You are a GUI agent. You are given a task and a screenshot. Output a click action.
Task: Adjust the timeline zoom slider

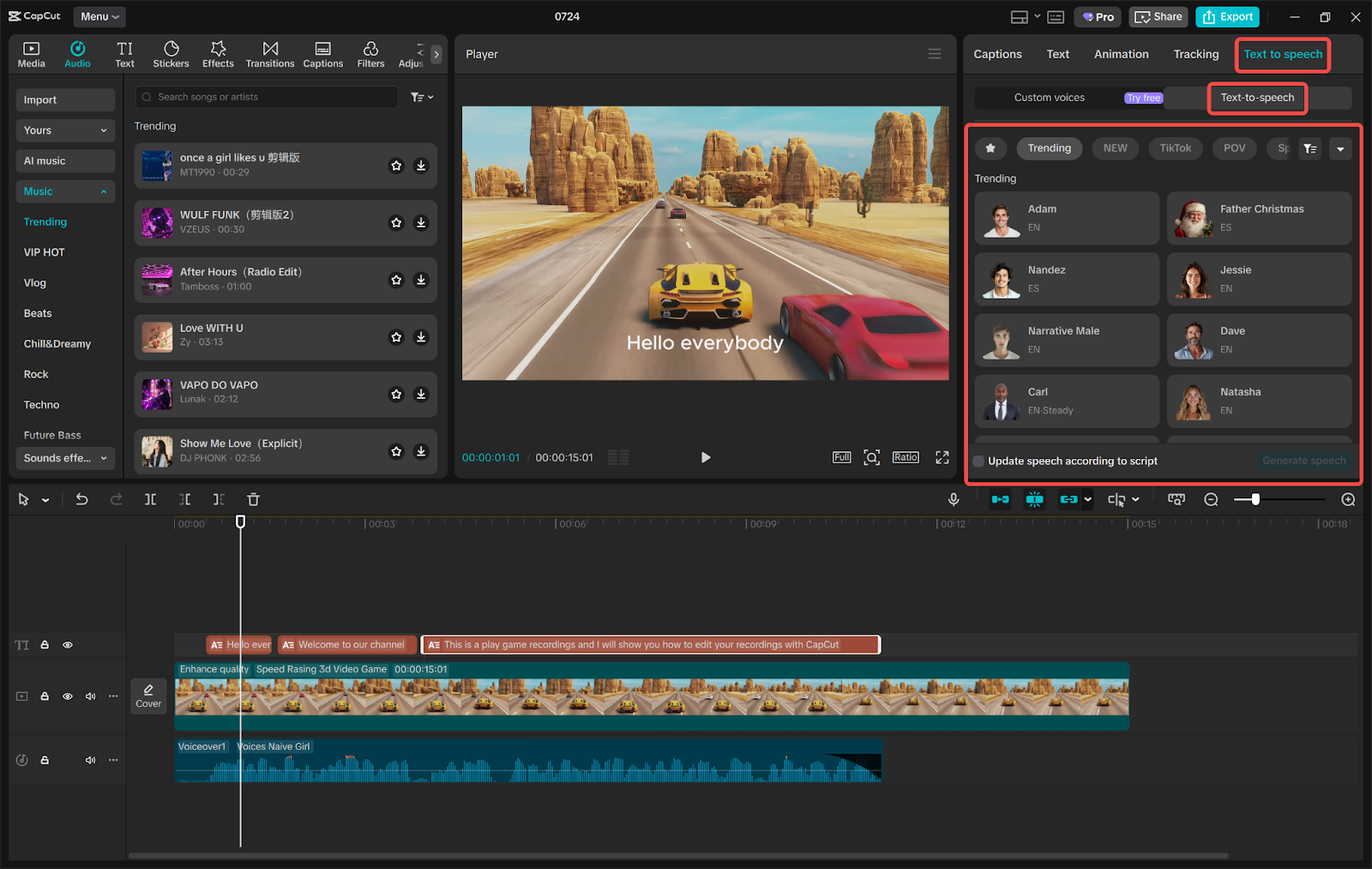coord(1255,499)
